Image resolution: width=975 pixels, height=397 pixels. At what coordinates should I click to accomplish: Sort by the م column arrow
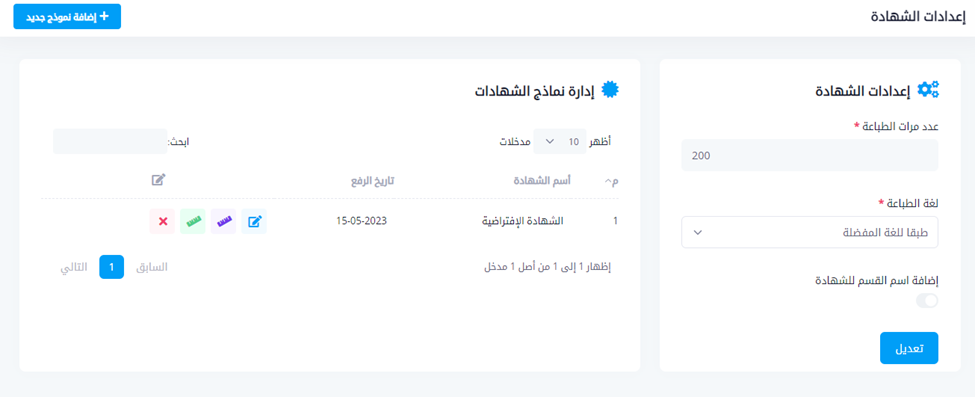coord(608,181)
